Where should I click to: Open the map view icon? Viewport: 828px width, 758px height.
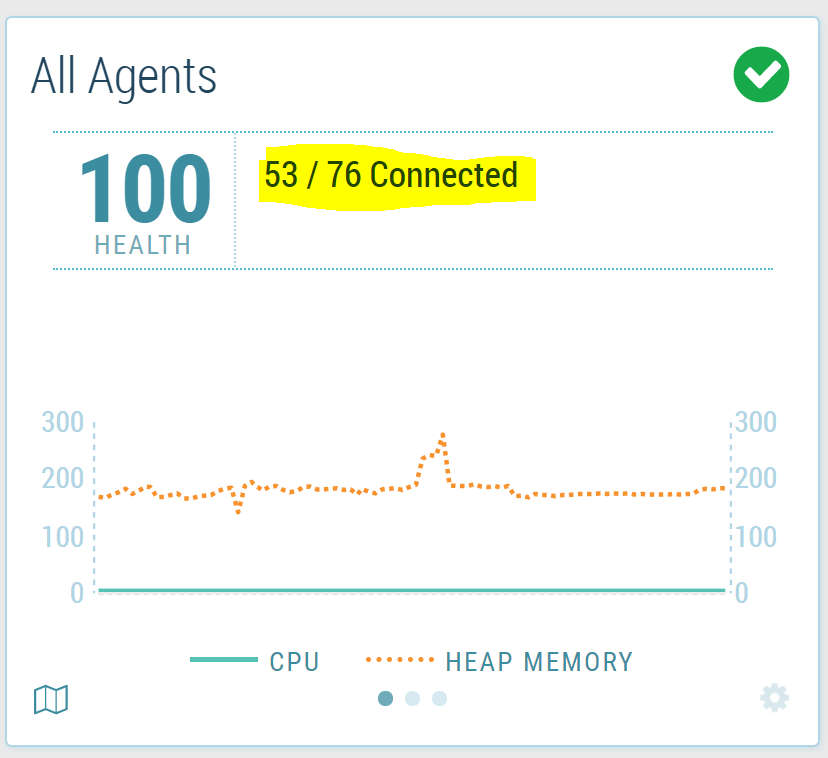(51, 699)
